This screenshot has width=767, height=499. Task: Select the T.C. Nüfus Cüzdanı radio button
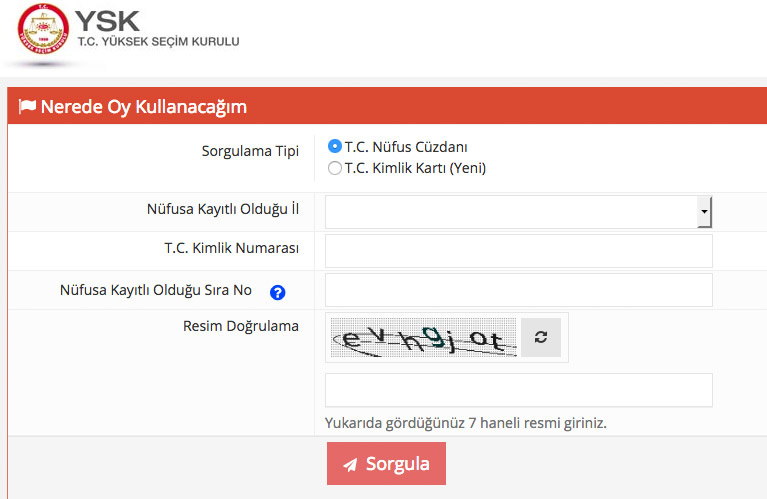pyautogui.click(x=335, y=146)
